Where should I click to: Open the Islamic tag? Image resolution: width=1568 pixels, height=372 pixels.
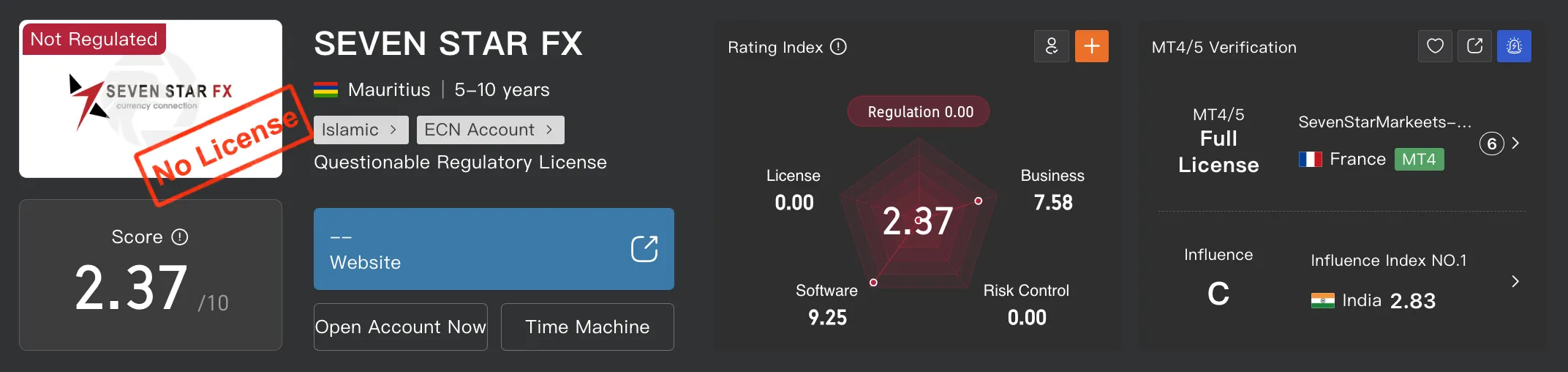(x=361, y=130)
